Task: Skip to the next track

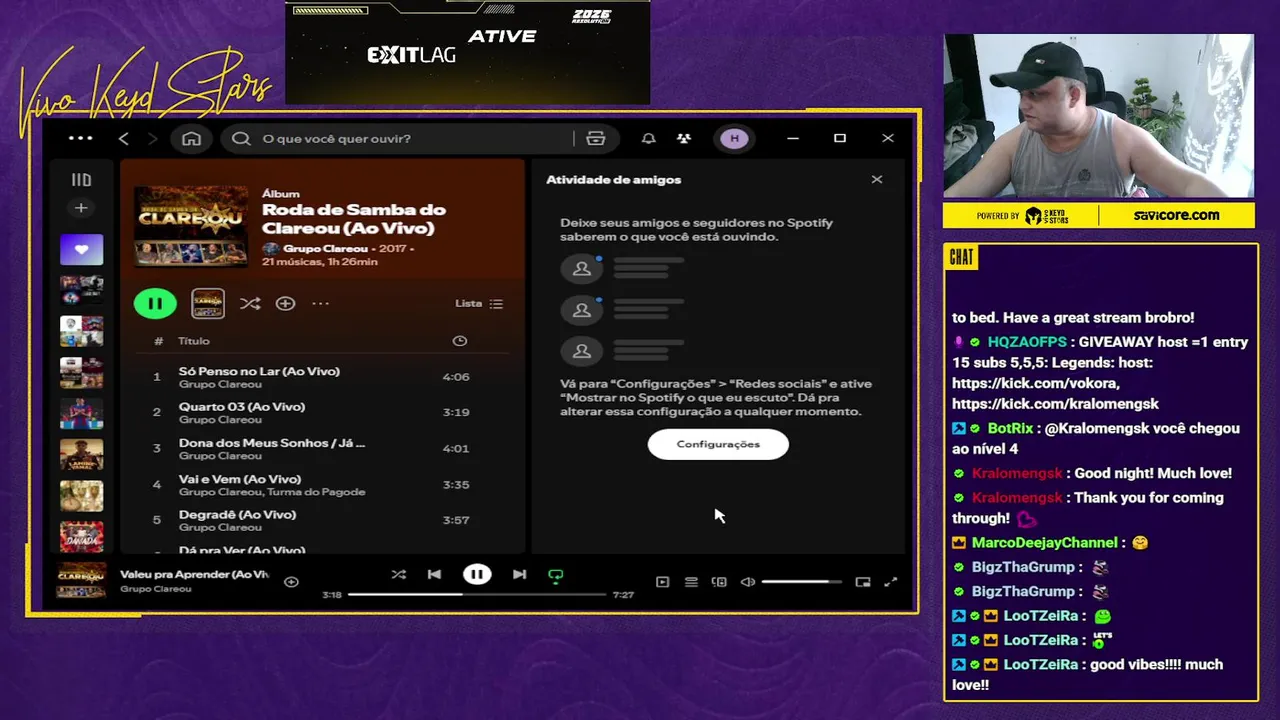Action: click(519, 574)
